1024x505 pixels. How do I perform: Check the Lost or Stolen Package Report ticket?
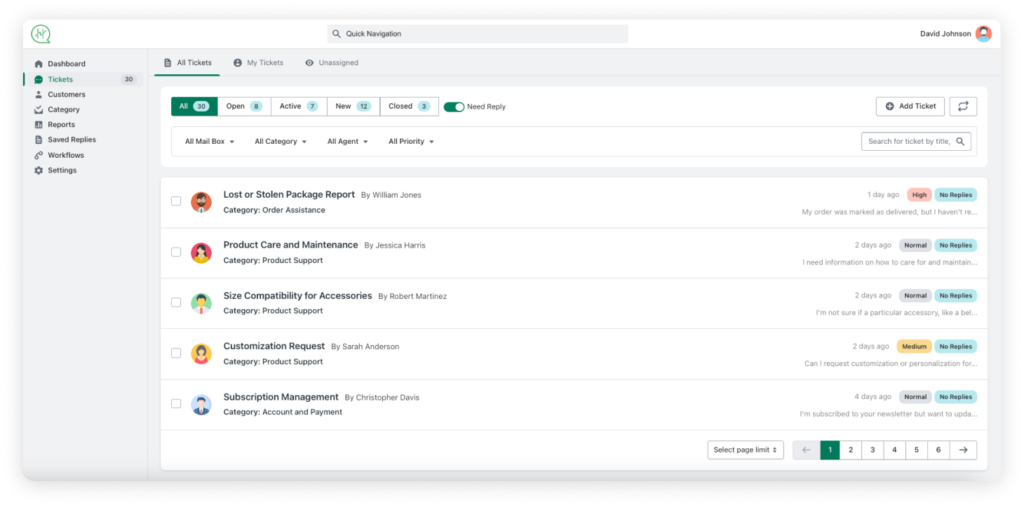[x=176, y=201]
